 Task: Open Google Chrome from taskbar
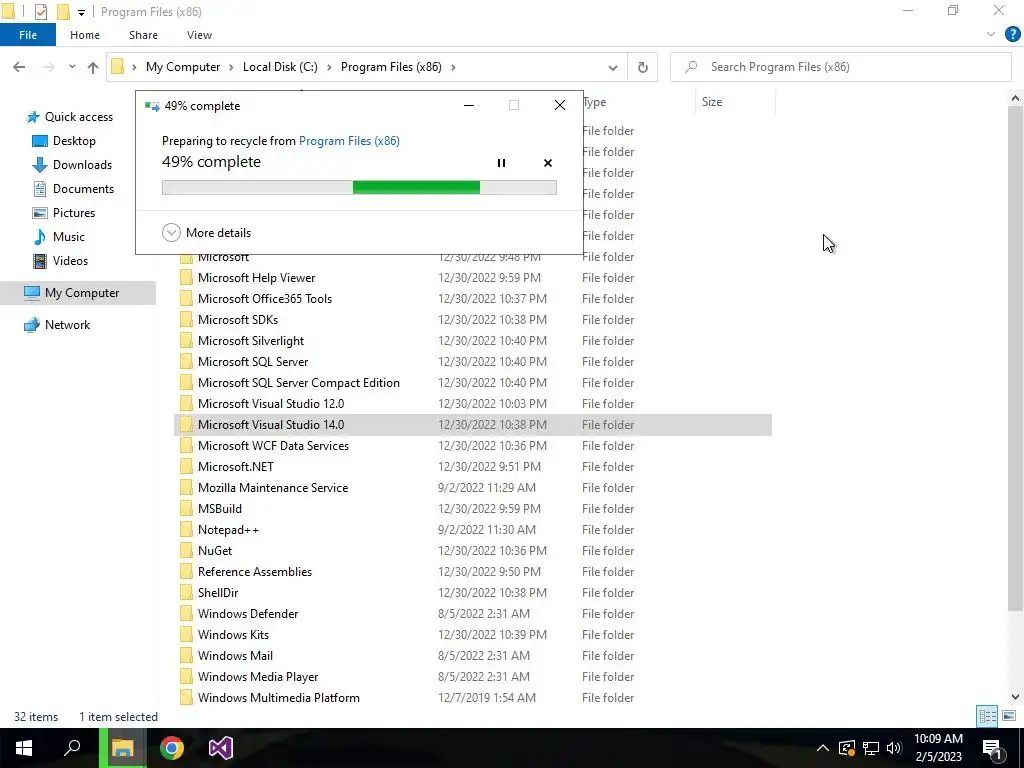click(172, 748)
